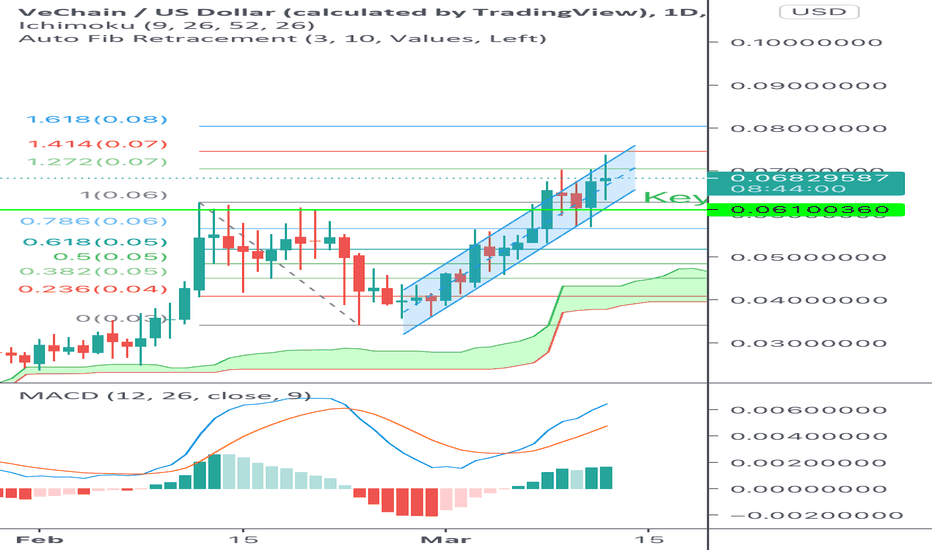Click the current price label 0.06829587
Screen dimensions: 932x550
808,178
